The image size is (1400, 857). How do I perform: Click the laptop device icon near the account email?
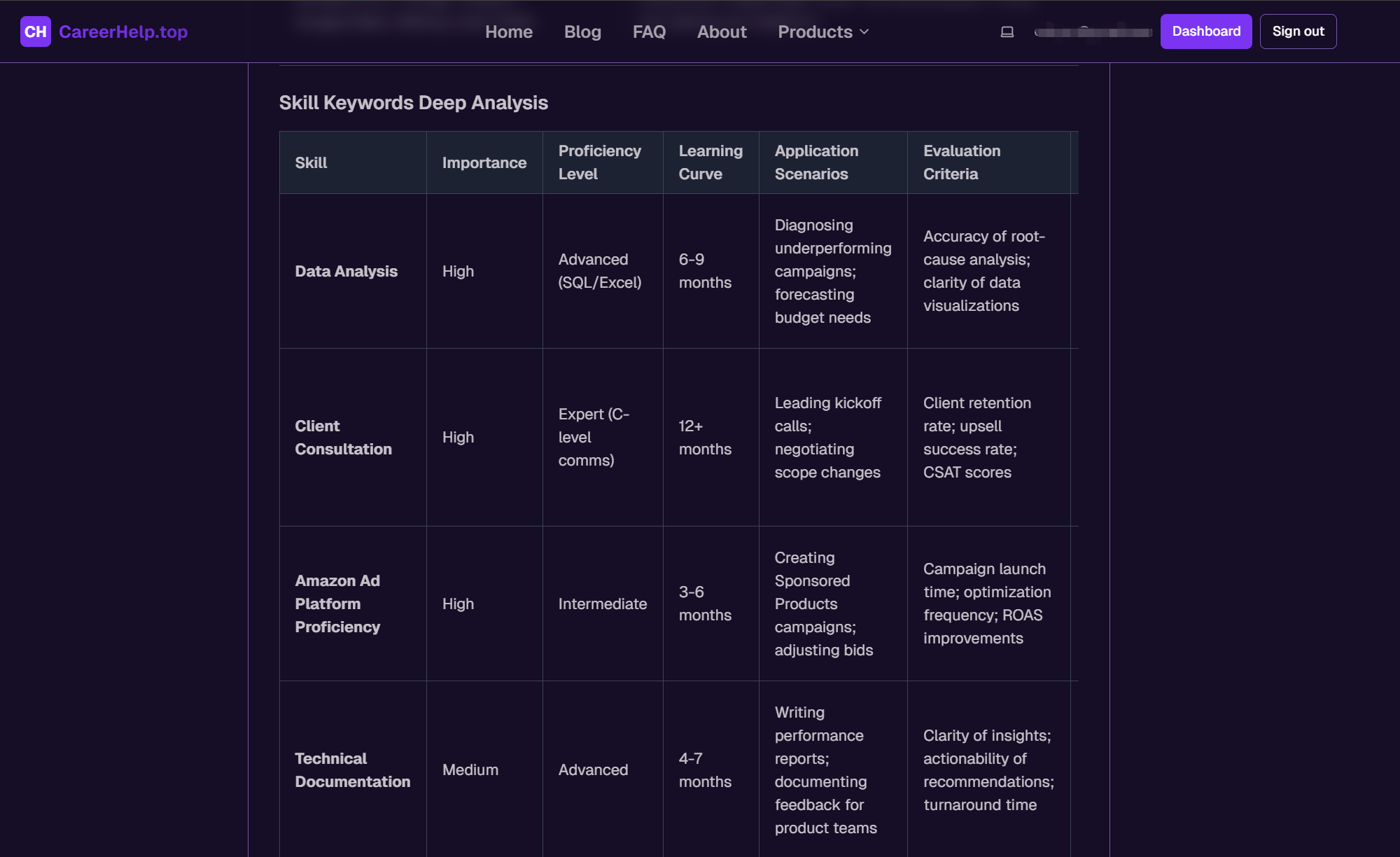(1007, 32)
